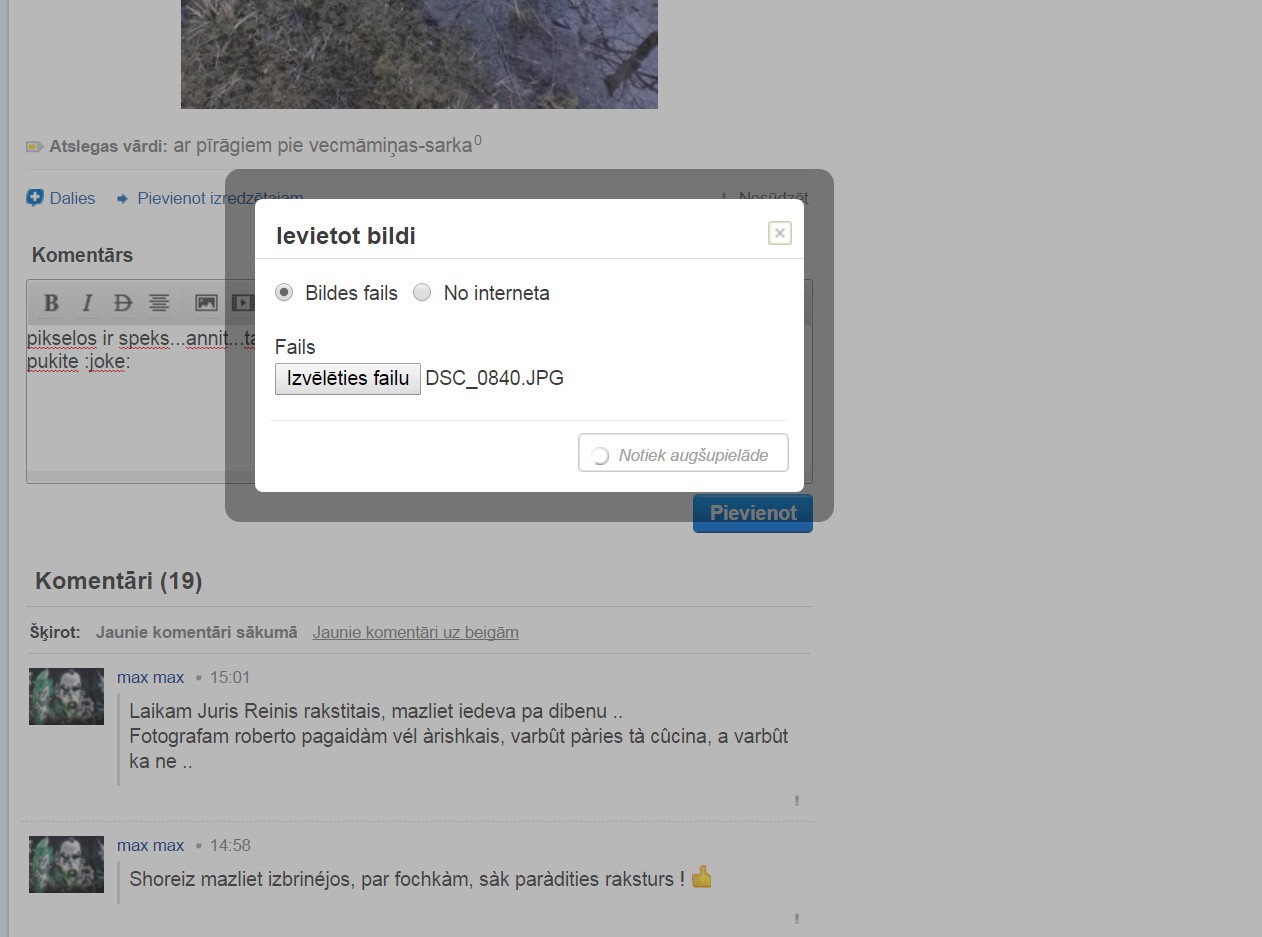
Task: Close the Ievietot bildi dialog
Action: [779, 233]
